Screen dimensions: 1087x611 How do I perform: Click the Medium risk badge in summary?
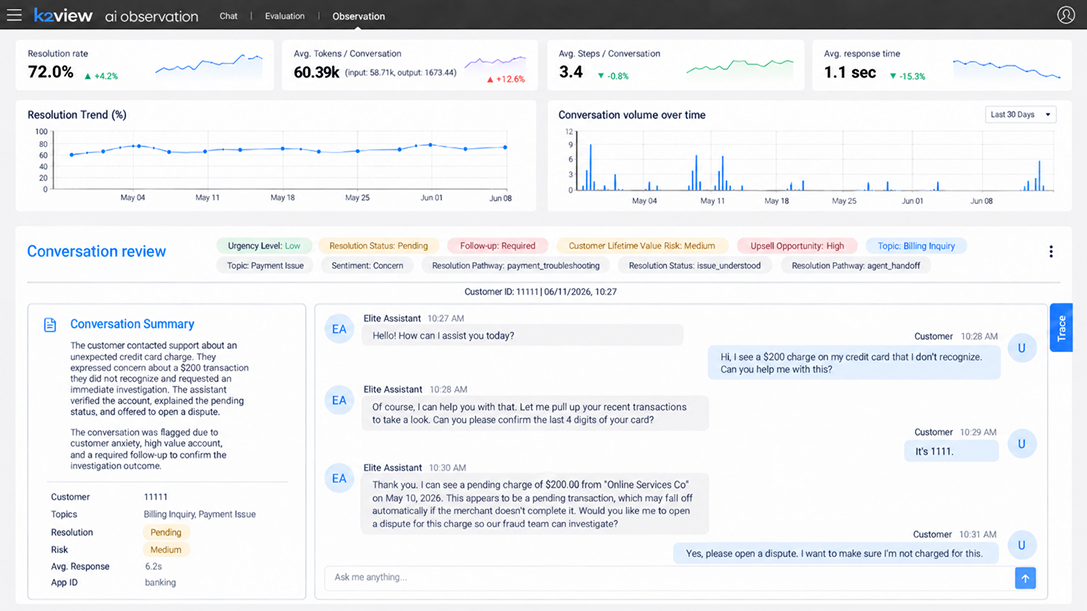166,550
